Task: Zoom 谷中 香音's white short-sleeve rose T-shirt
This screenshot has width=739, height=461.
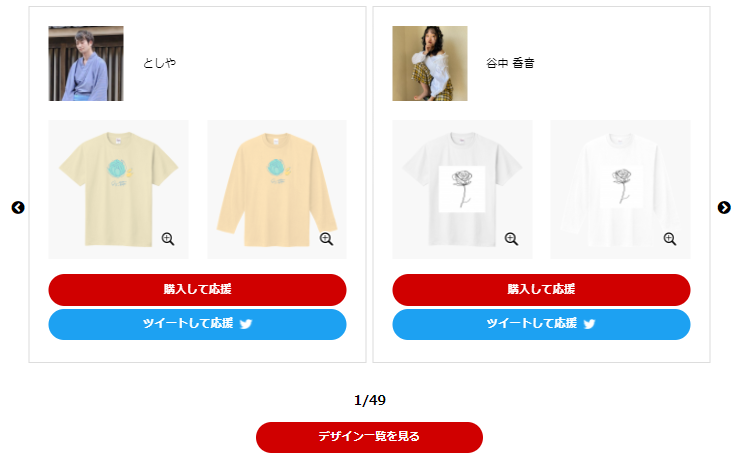Action: click(x=511, y=239)
